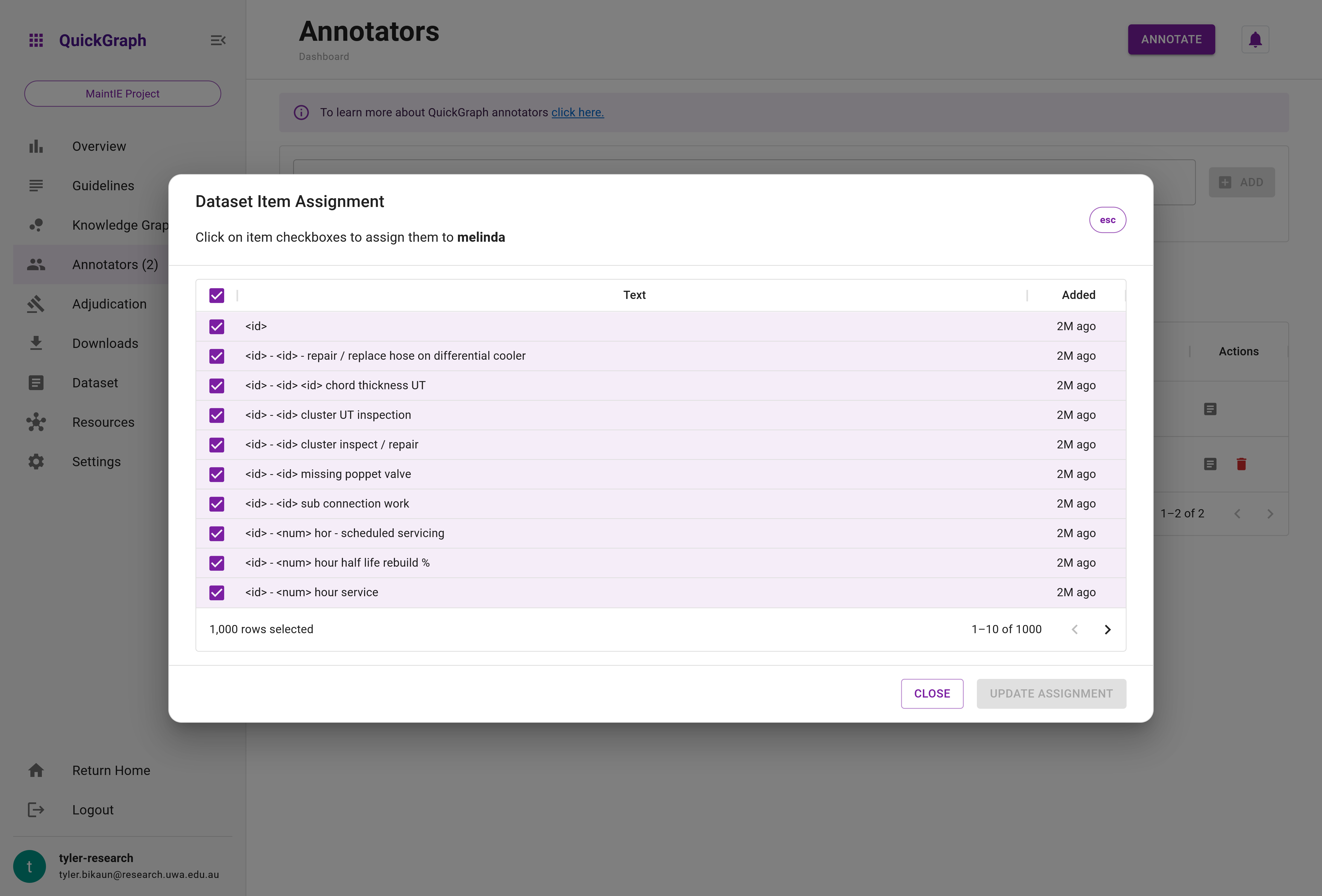This screenshot has width=1322, height=896.
Task: Go to next page of dataset items
Action: (x=1107, y=629)
